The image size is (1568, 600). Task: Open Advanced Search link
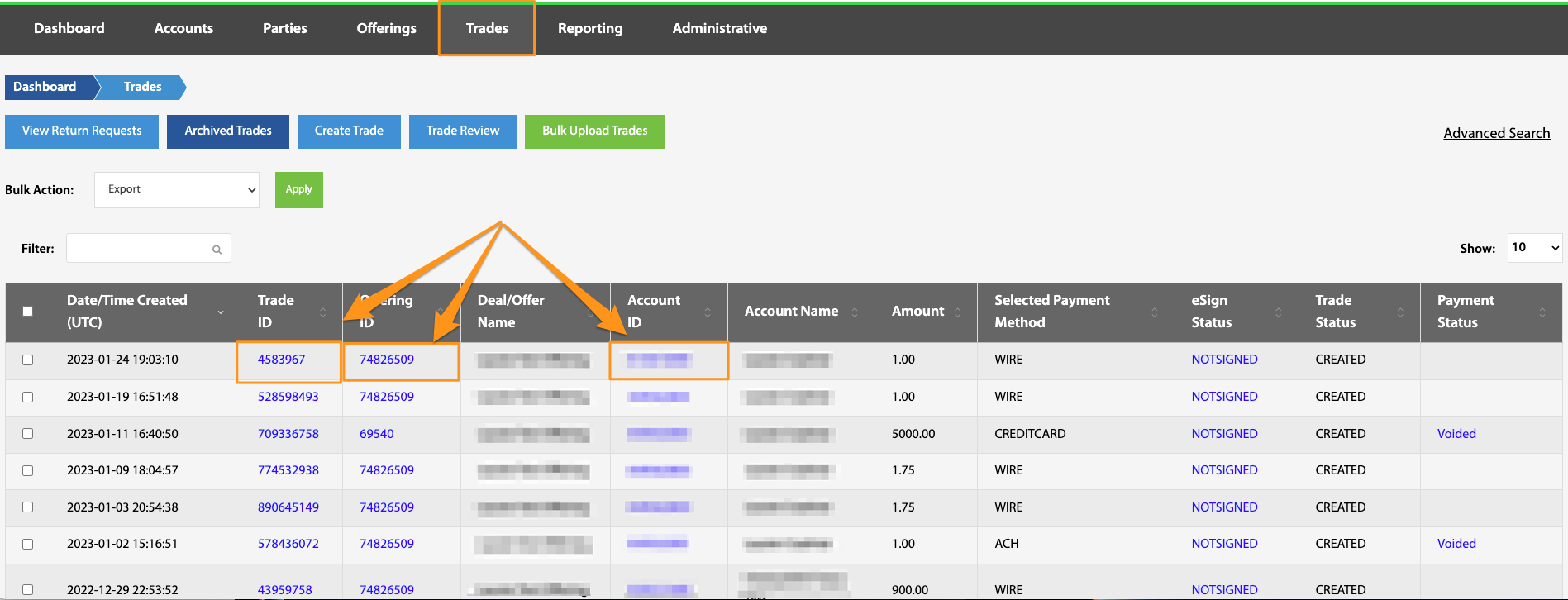[1497, 133]
